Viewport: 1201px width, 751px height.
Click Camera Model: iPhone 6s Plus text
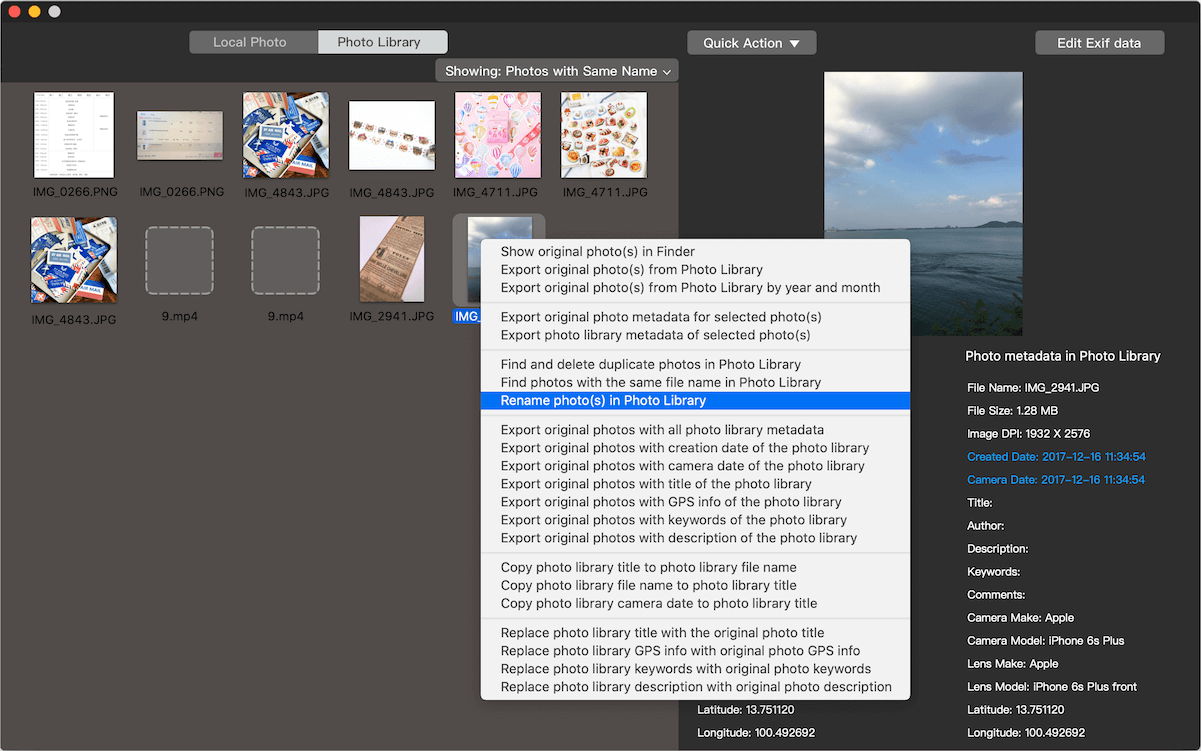[x=1046, y=641]
